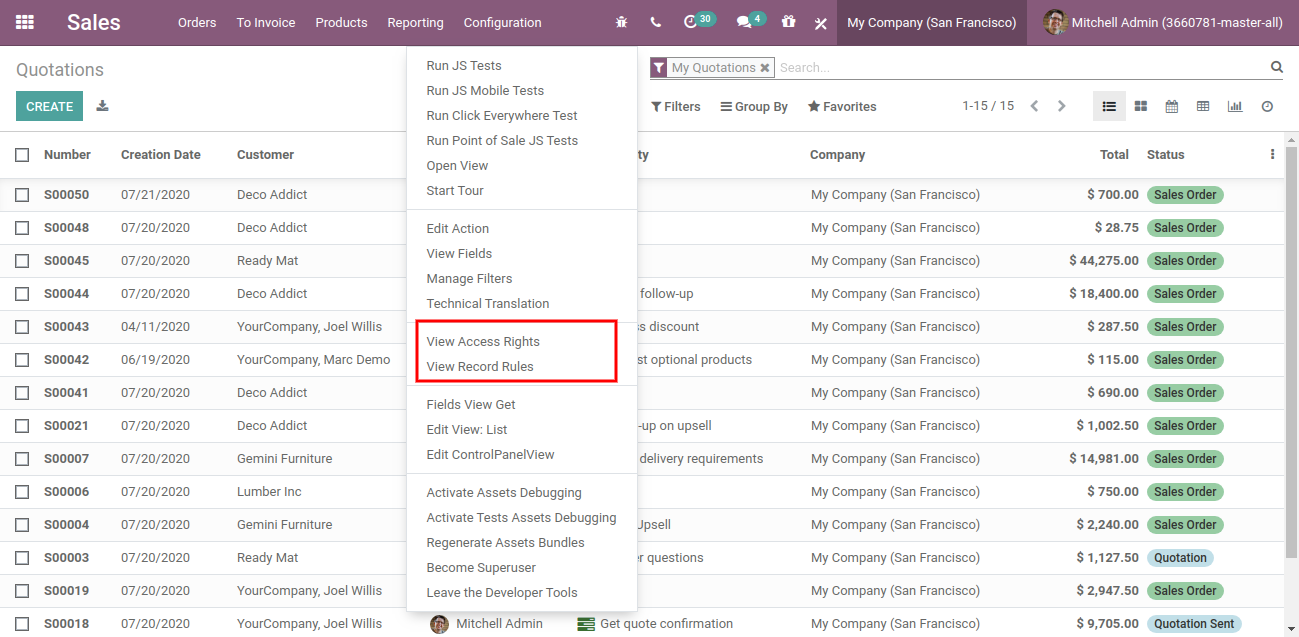The image size is (1299, 637).
Task: Switch to list view icon
Action: 1109,106
